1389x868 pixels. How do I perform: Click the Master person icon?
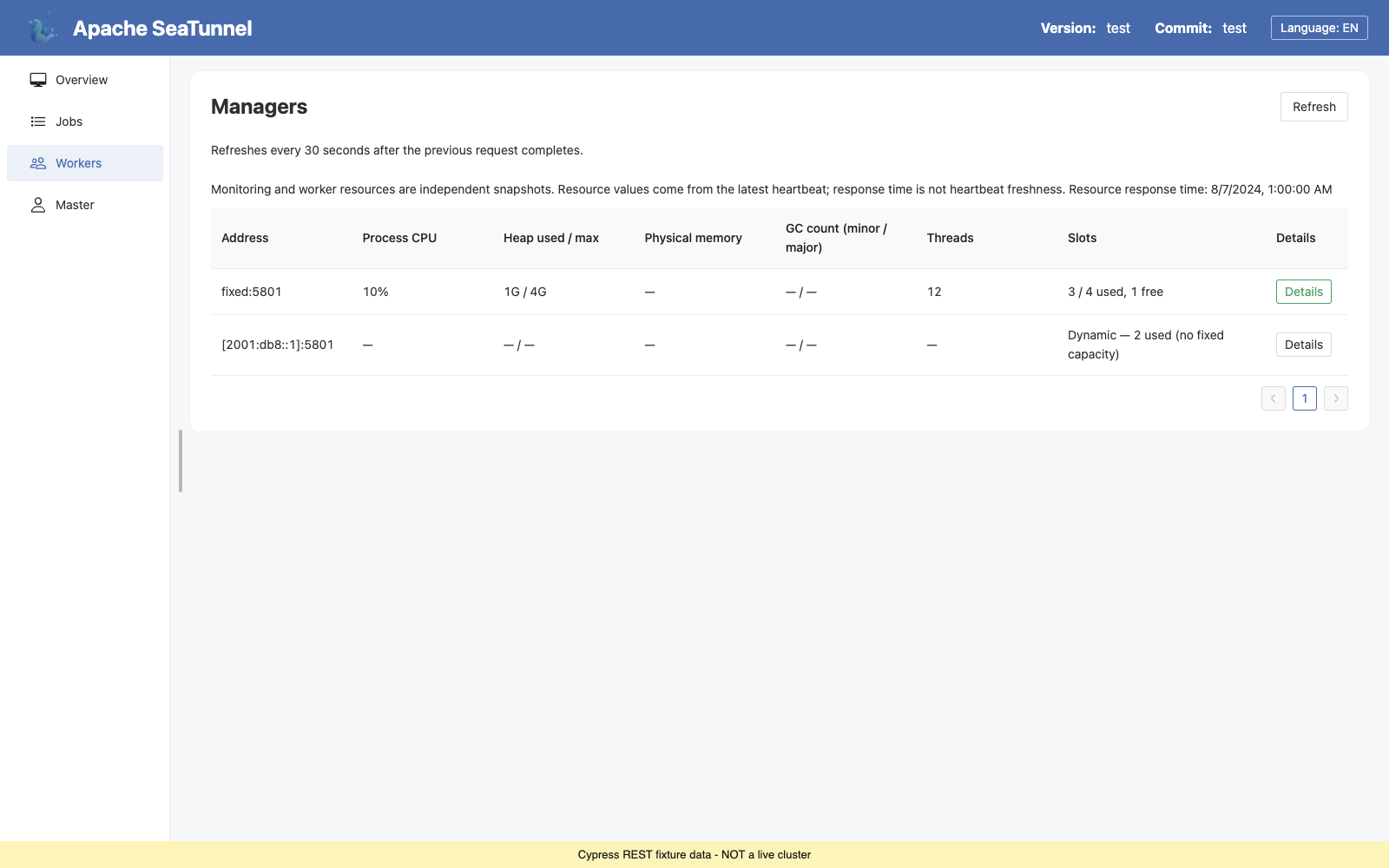click(x=38, y=205)
